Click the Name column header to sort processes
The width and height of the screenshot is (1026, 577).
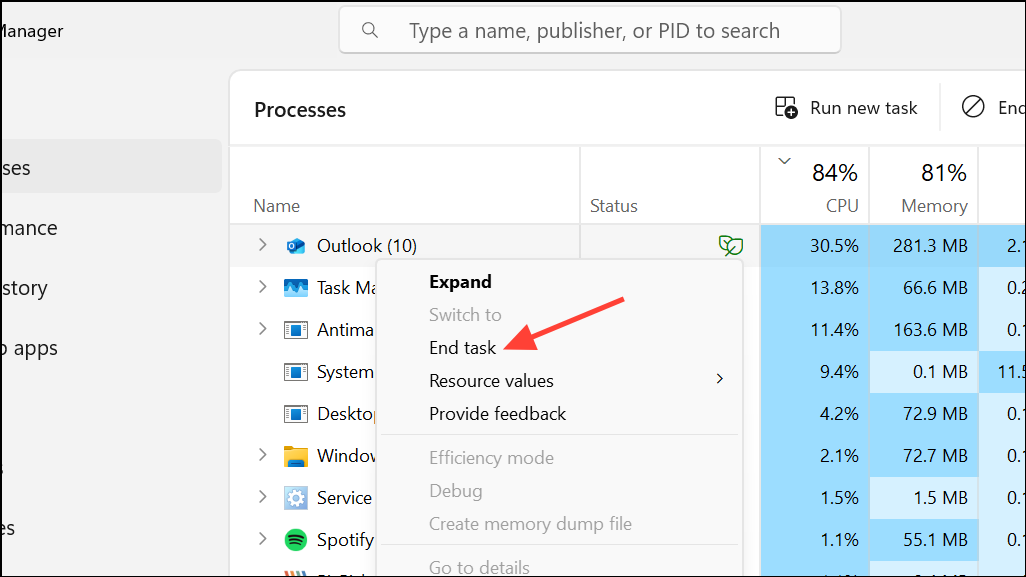click(276, 205)
